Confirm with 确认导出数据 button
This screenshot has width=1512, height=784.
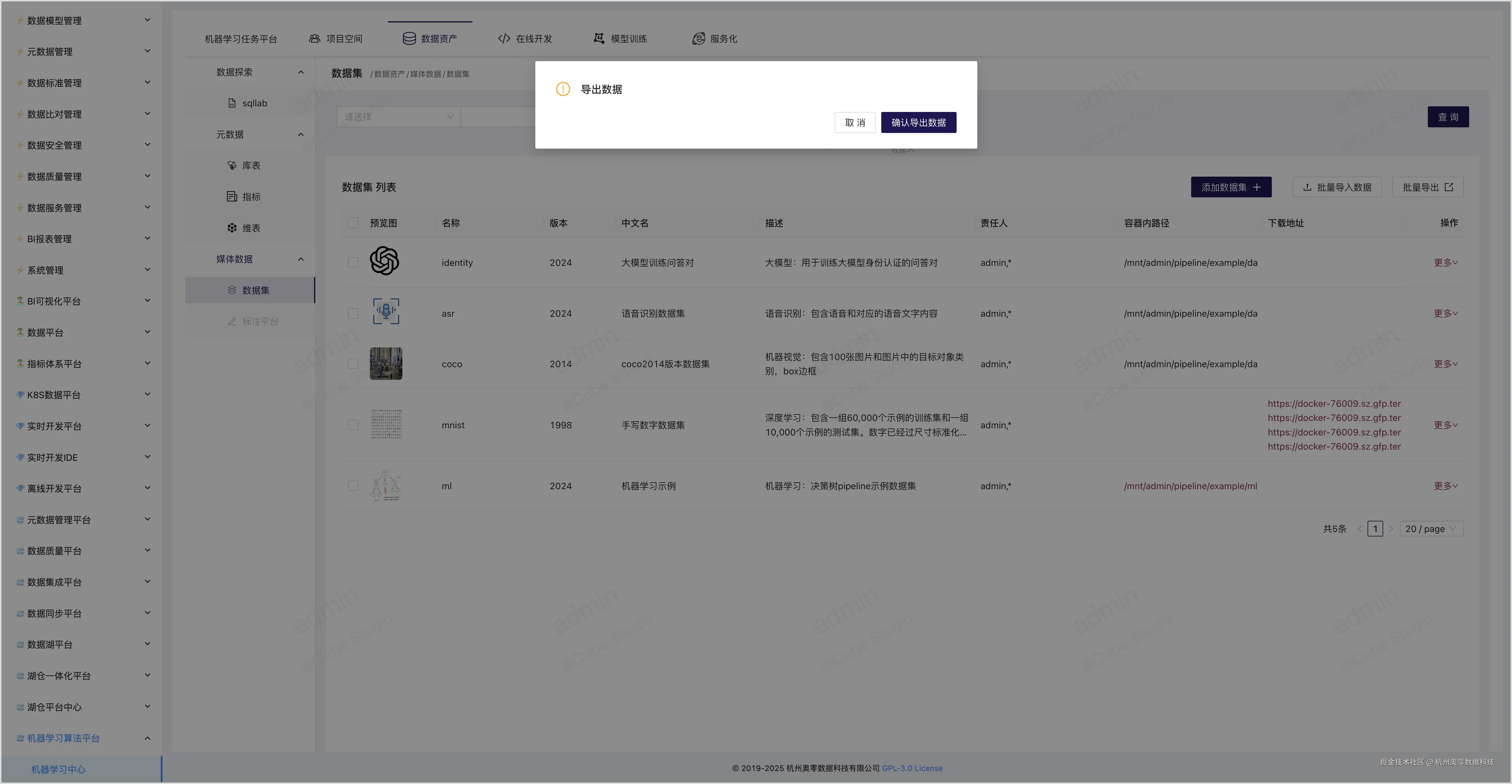[918, 123]
